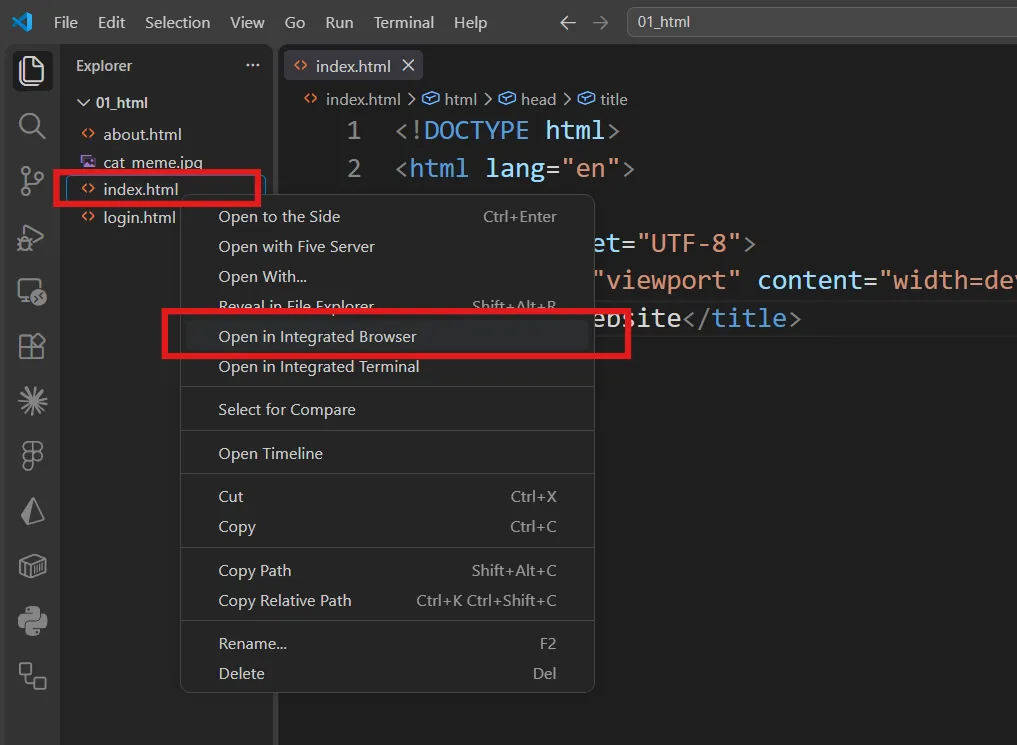Screen dimensions: 1017x745
Task: Click index.html in the breadcrumb
Action: [363, 99]
